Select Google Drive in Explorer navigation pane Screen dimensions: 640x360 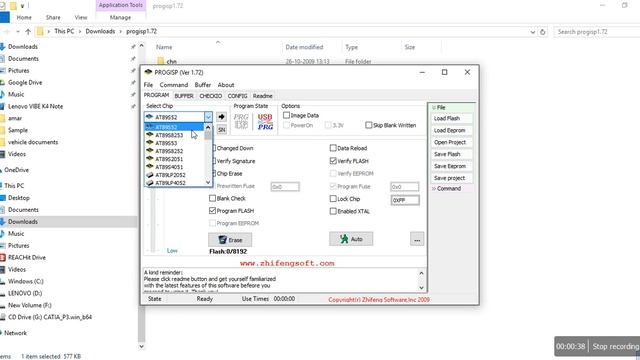[x=25, y=82]
